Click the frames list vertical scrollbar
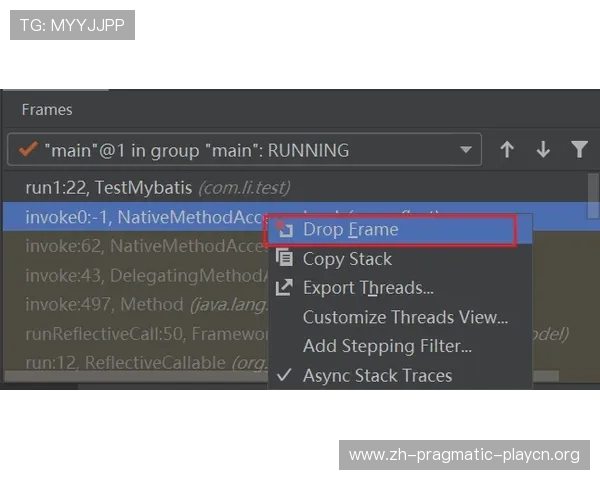 tap(593, 196)
